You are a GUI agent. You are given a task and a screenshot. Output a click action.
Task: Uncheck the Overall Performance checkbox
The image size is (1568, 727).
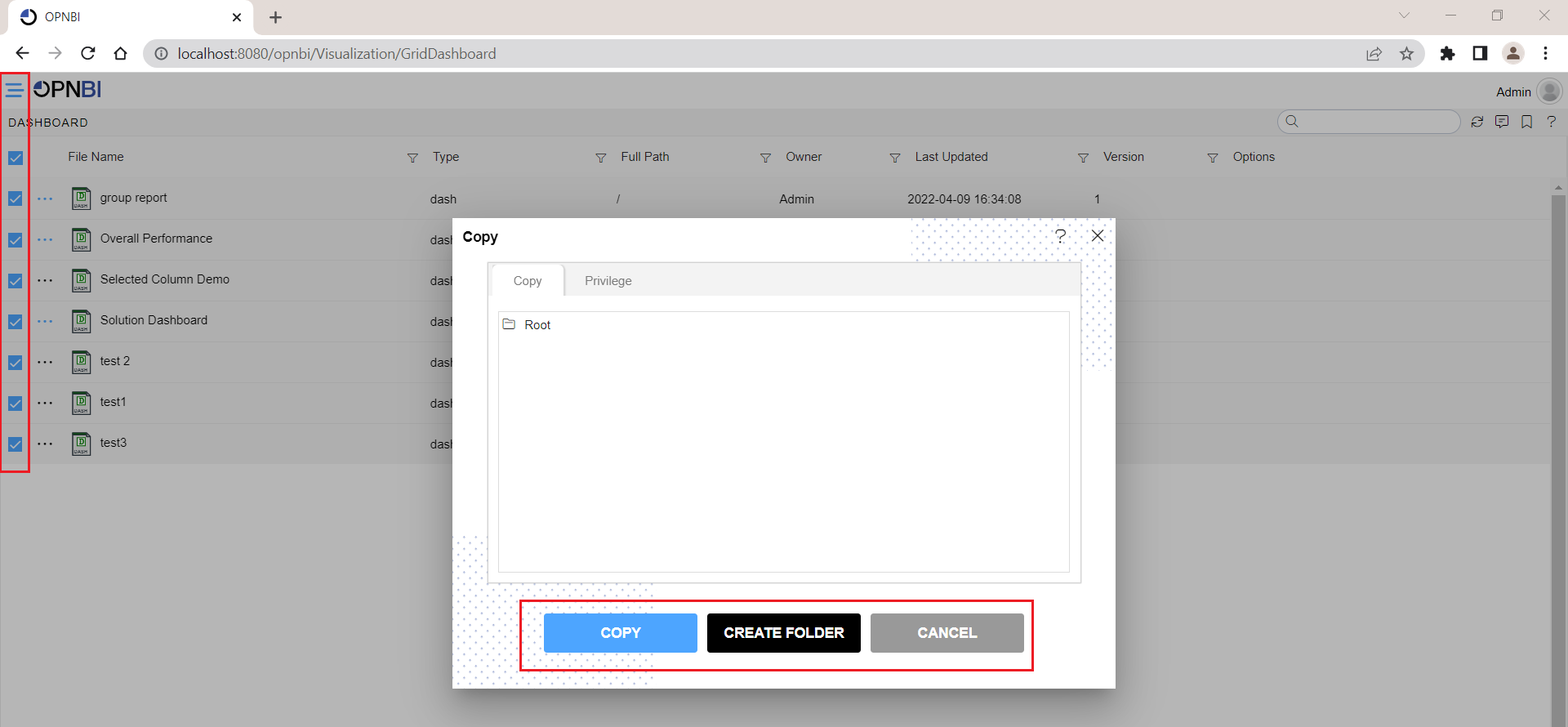click(16, 239)
